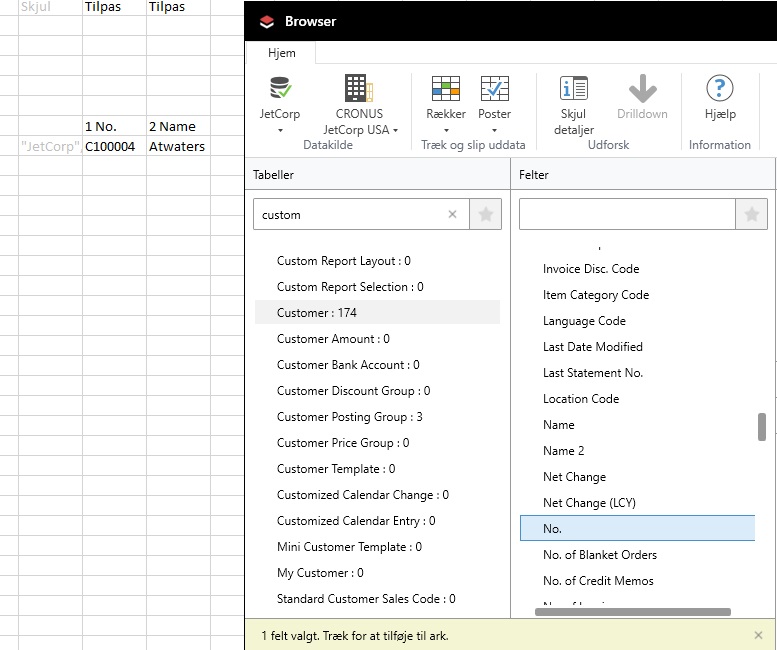Screen dimensions: 777x650
Task: Select table Customer Template : 0
Action: (336, 469)
